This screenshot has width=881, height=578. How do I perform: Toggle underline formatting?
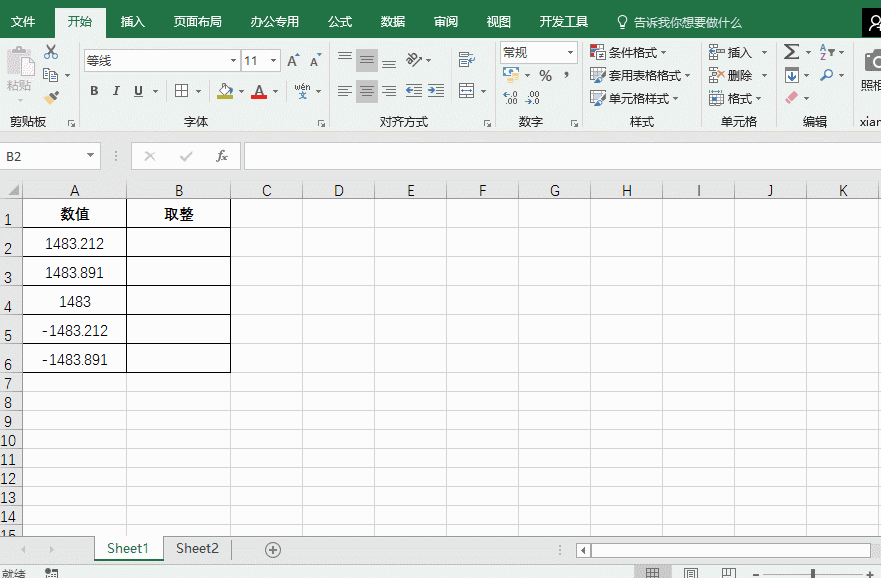click(137, 90)
